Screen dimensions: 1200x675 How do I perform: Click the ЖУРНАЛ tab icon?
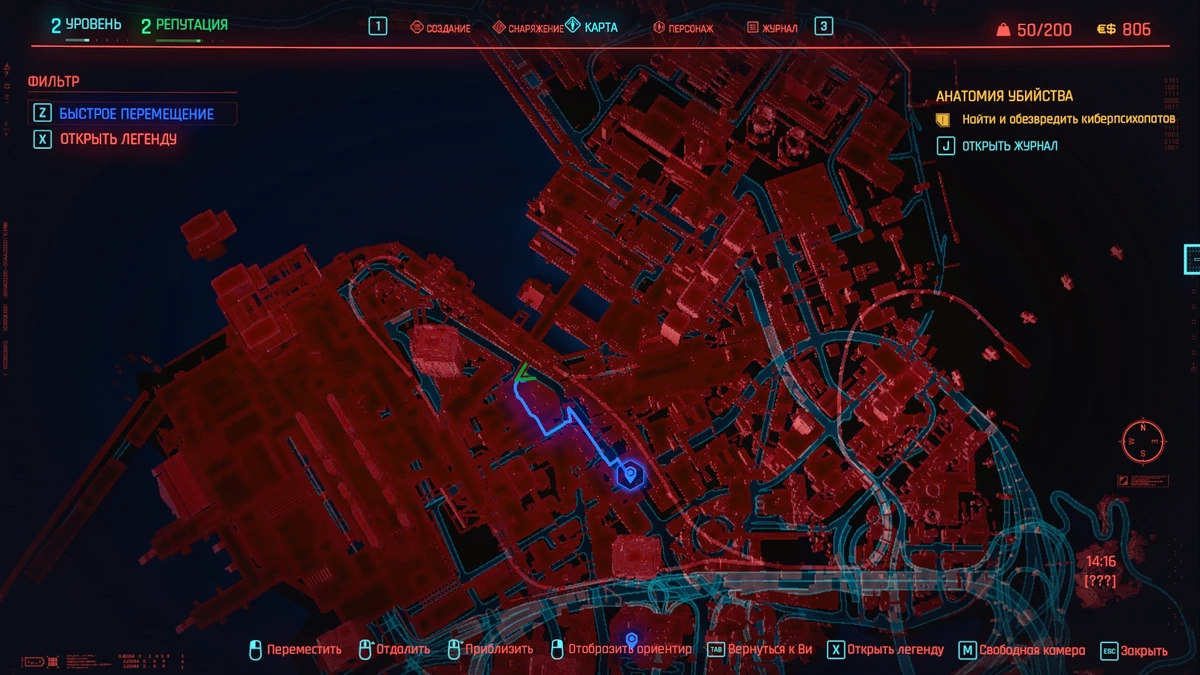(x=752, y=28)
